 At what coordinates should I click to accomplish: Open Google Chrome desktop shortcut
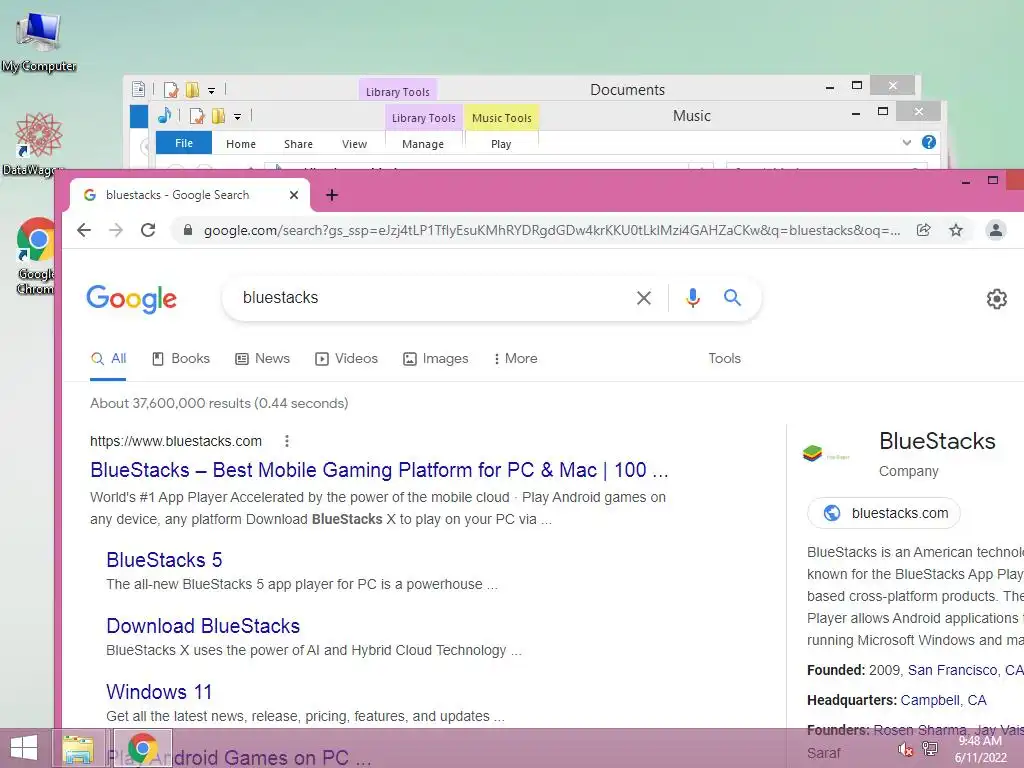(35, 256)
